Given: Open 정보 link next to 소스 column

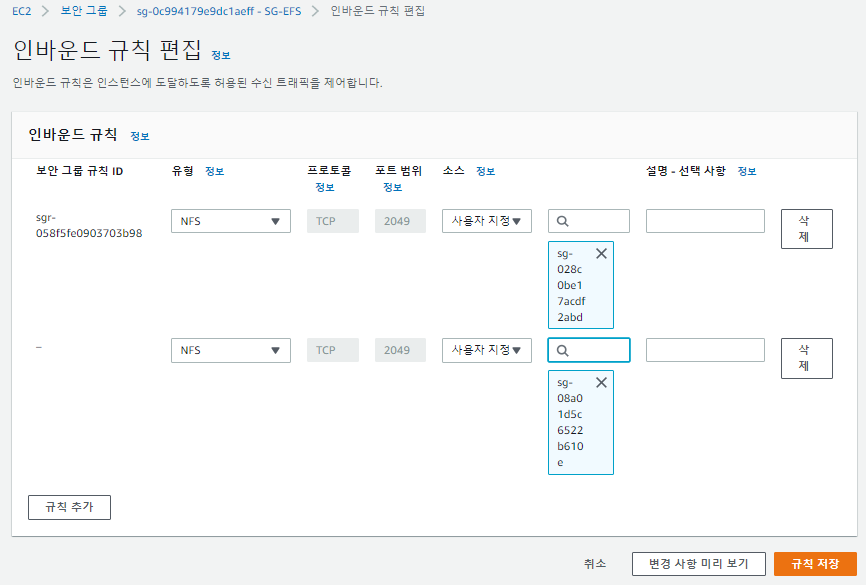Looking at the screenshot, I should (x=485, y=171).
